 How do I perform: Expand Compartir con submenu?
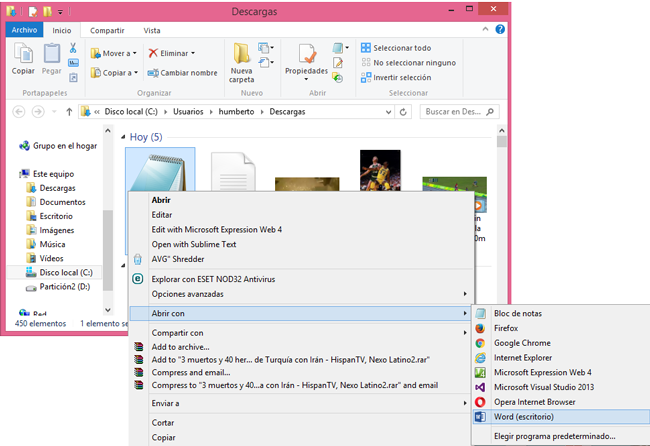301,333
